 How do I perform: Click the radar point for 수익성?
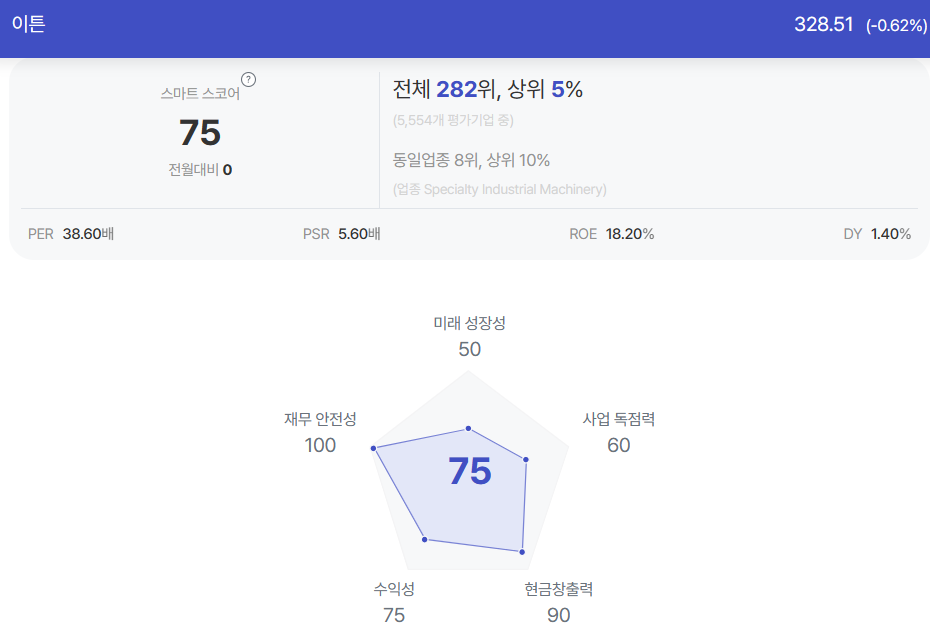click(x=425, y=539)
